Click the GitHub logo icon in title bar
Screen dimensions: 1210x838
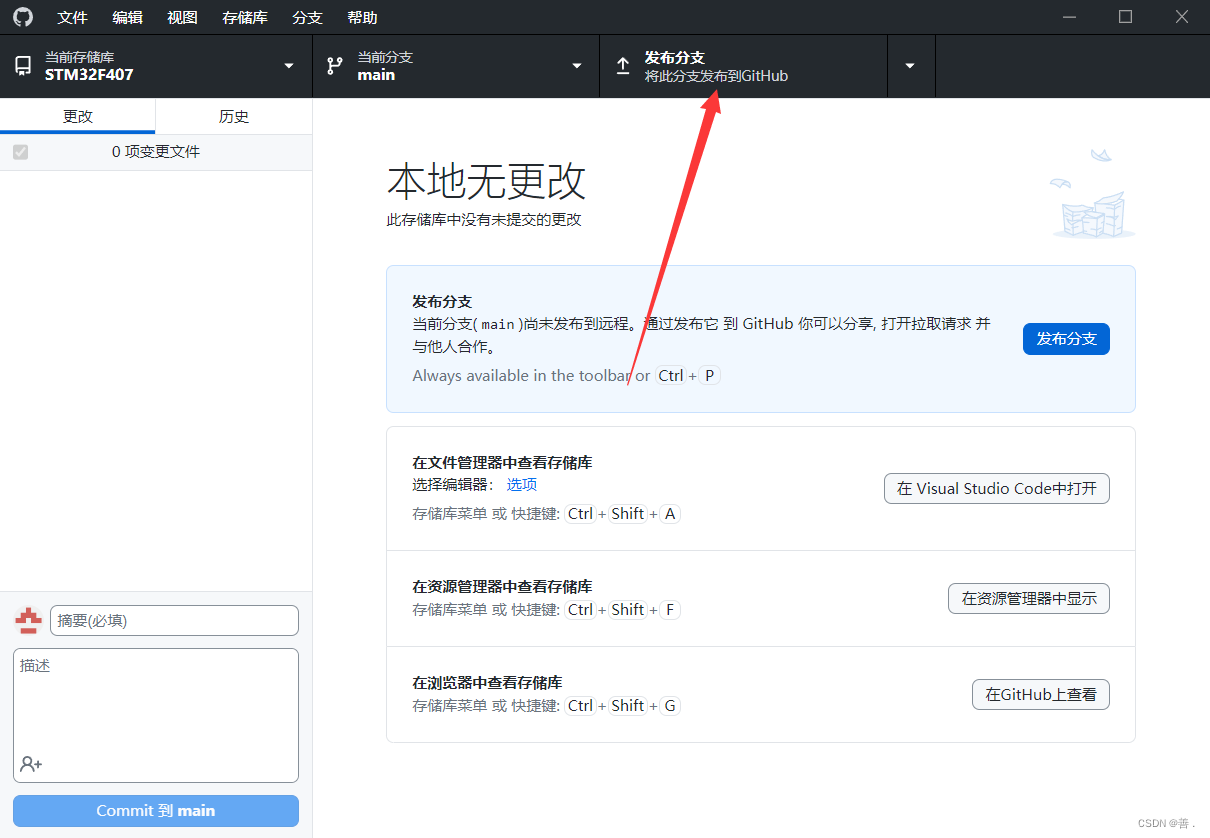22,17
